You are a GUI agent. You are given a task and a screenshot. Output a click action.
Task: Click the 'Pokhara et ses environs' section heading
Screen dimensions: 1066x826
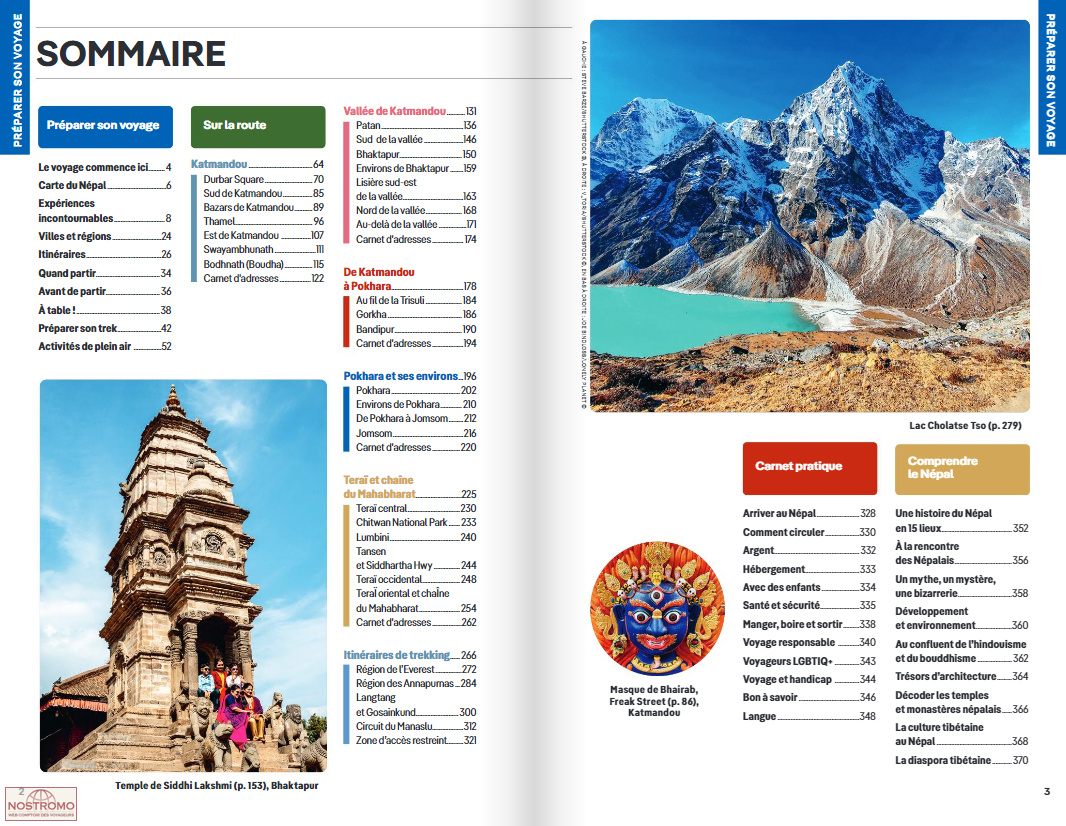tap(410, 377)
